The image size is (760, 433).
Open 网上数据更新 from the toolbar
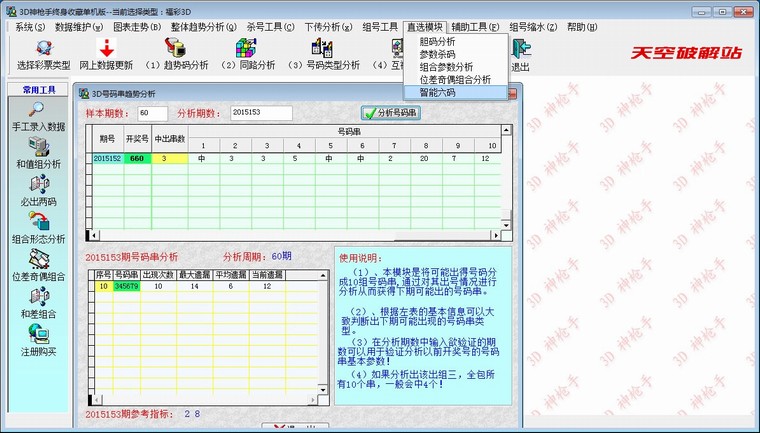[x=105, y=48]
